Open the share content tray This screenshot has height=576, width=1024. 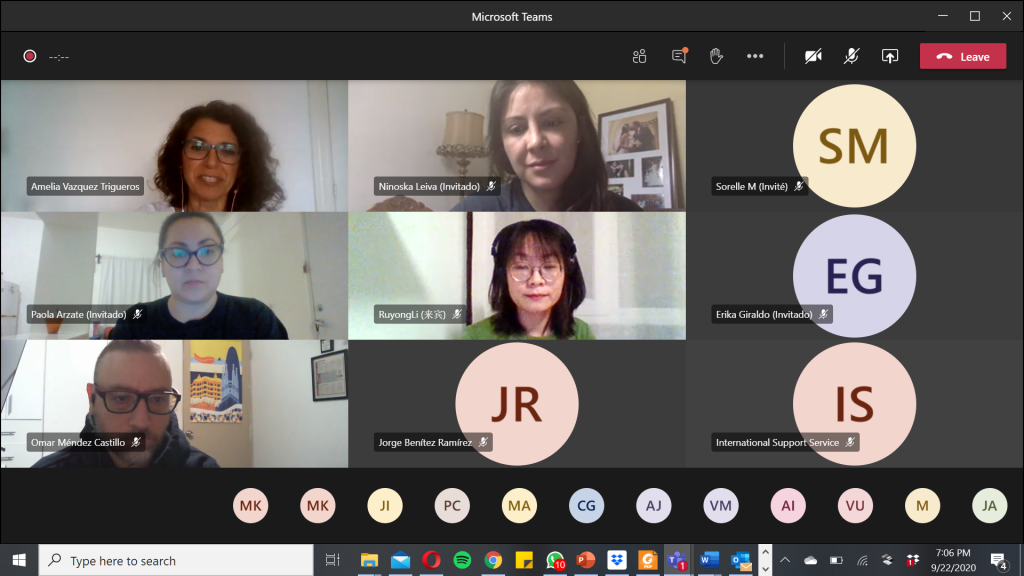[889, 56]
